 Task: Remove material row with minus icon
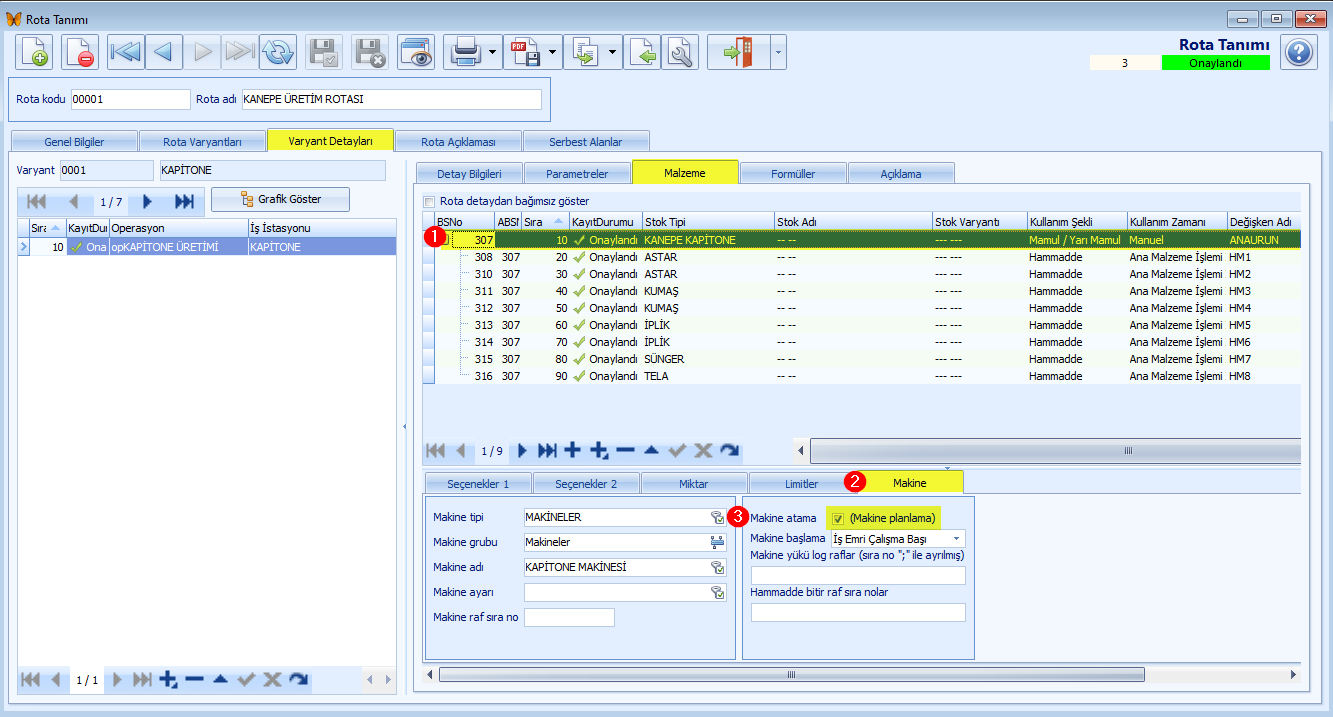625,450
